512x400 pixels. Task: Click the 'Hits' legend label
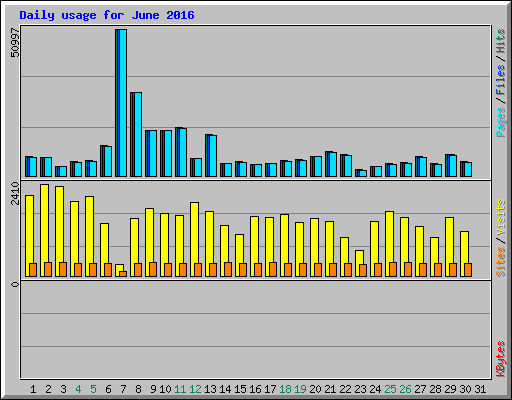500,41
